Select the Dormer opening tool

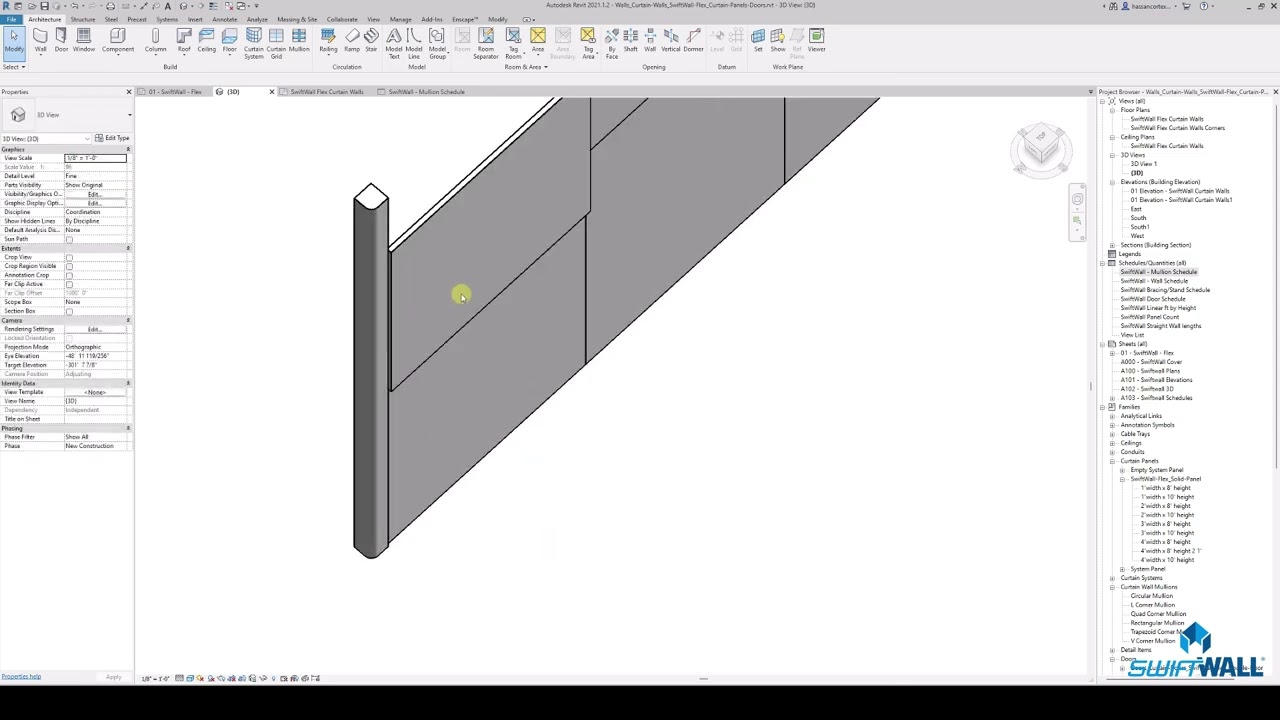point(693,41)
